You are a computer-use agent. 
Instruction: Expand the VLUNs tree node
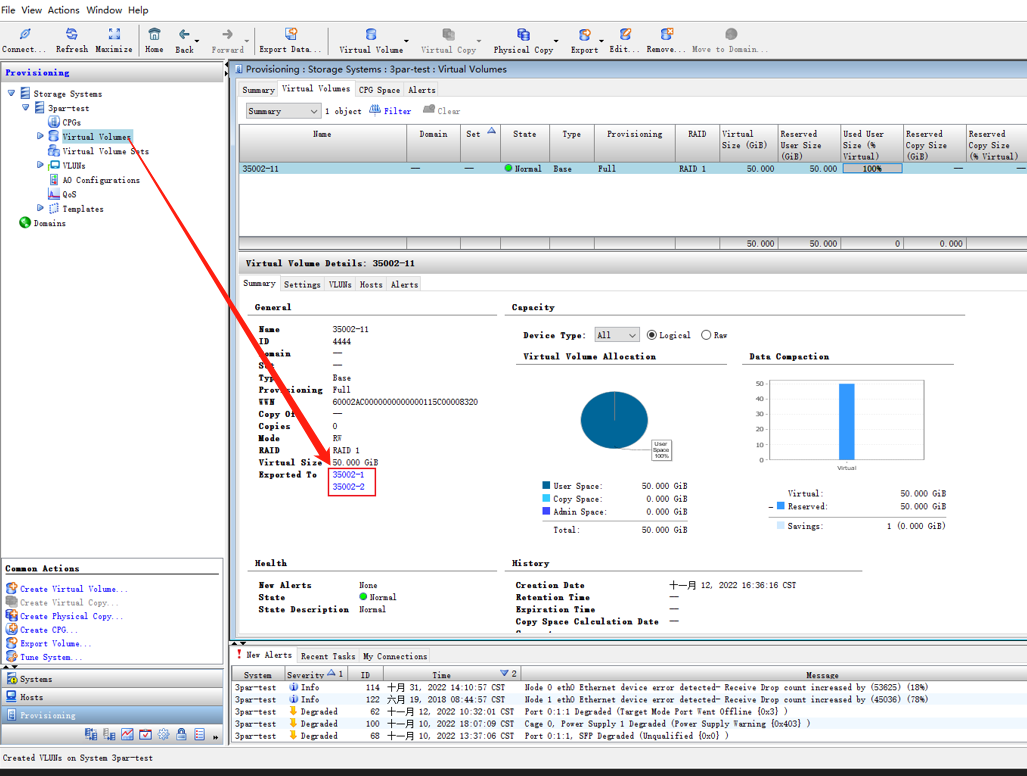click(40, 164)
